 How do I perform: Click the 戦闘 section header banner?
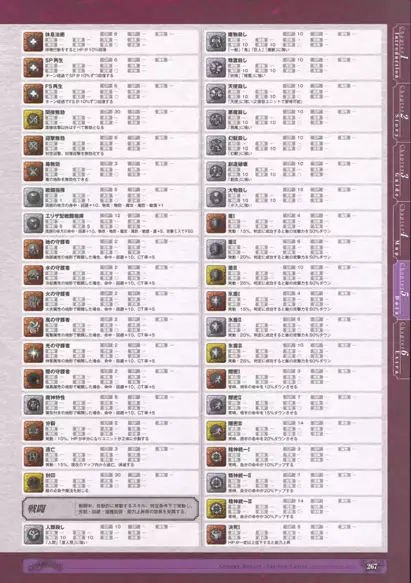click(x=110, y=508)
